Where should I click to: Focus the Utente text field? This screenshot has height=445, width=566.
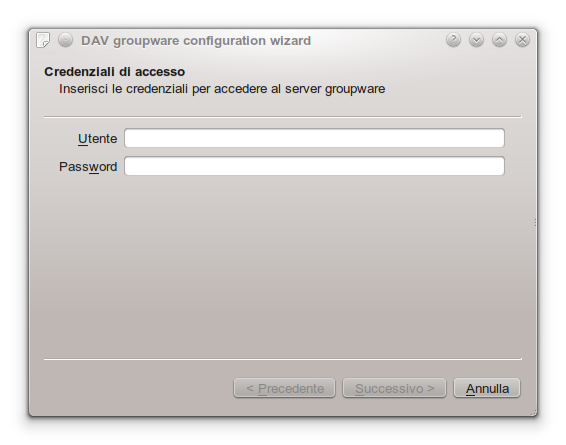(314, 138)
